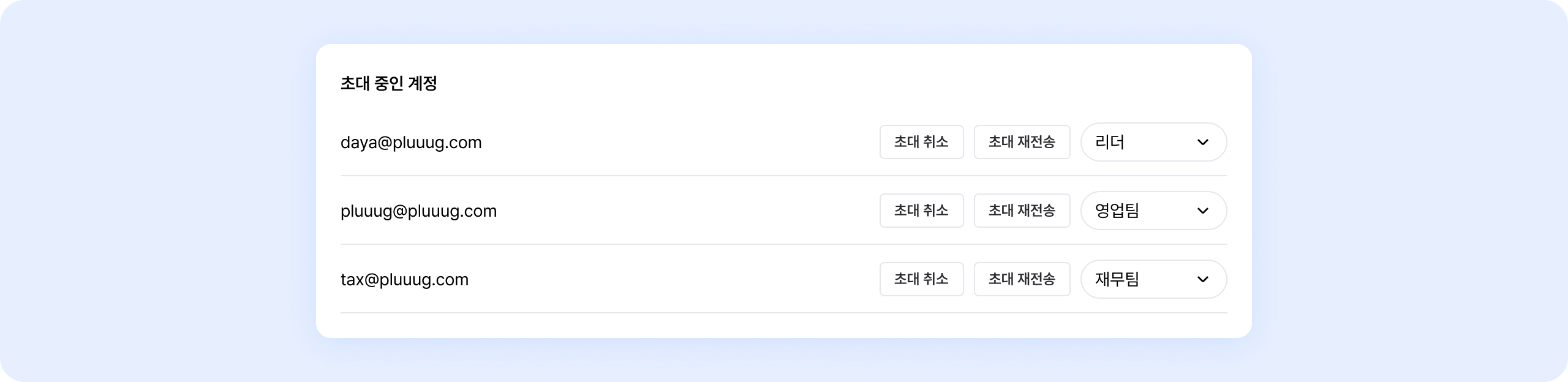Cancel the invitation for tax@pluuug.com

(x=921, y=279)
